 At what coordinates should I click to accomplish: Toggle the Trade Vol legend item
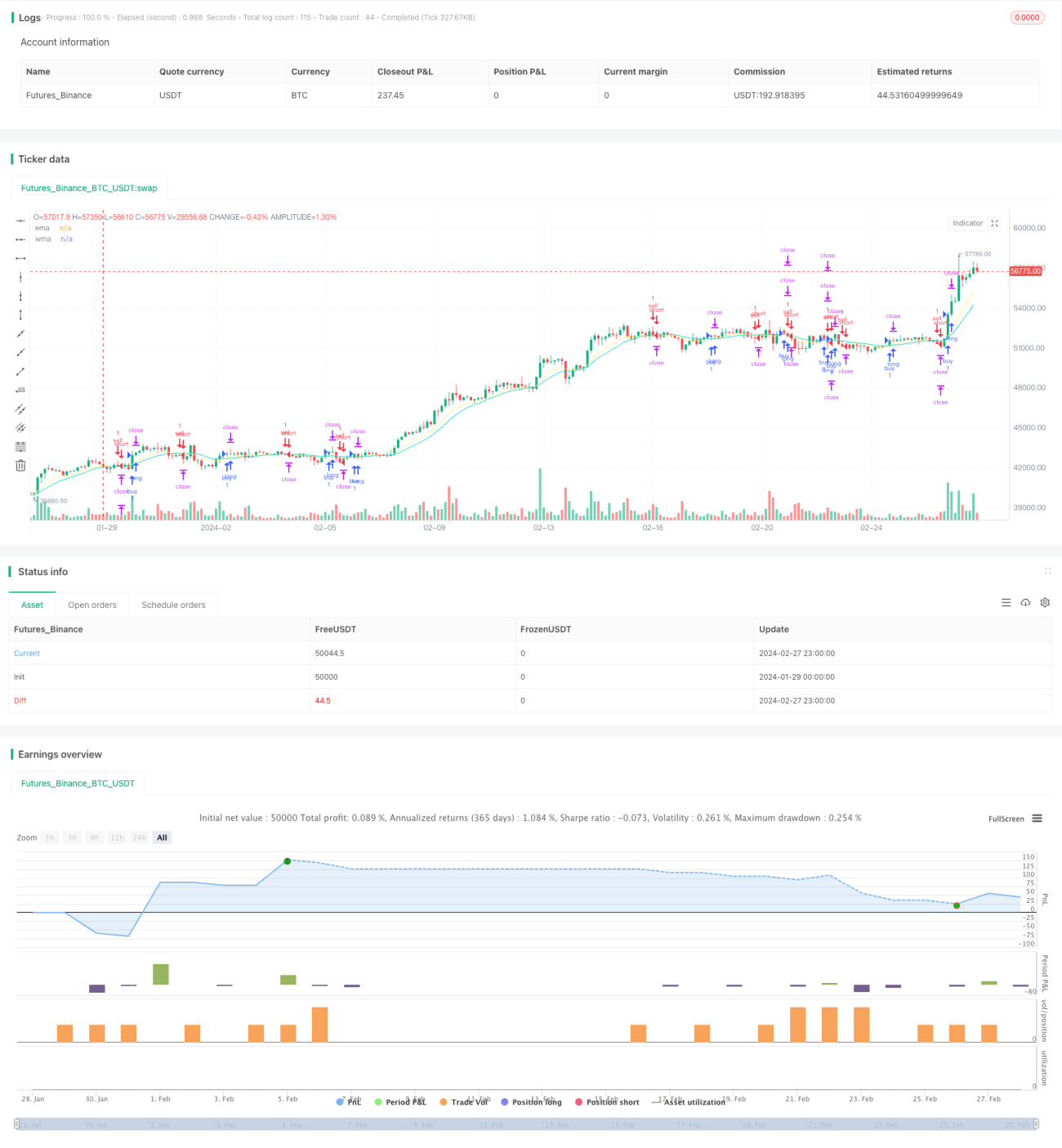tap(463, 1101)
